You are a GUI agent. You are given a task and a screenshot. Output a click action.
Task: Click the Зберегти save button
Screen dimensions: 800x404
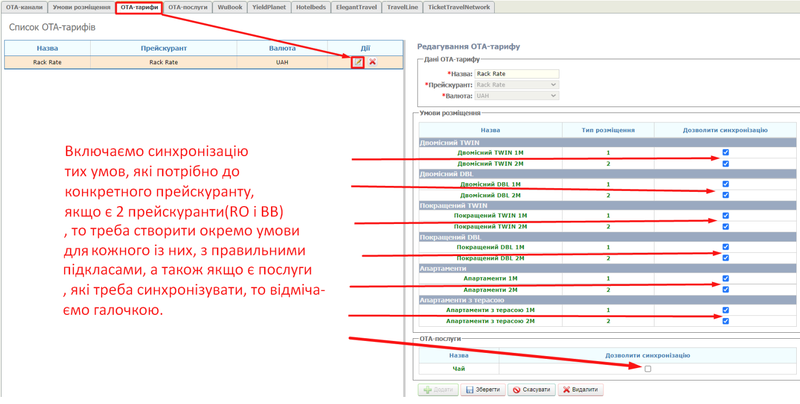tap(483, 390)
